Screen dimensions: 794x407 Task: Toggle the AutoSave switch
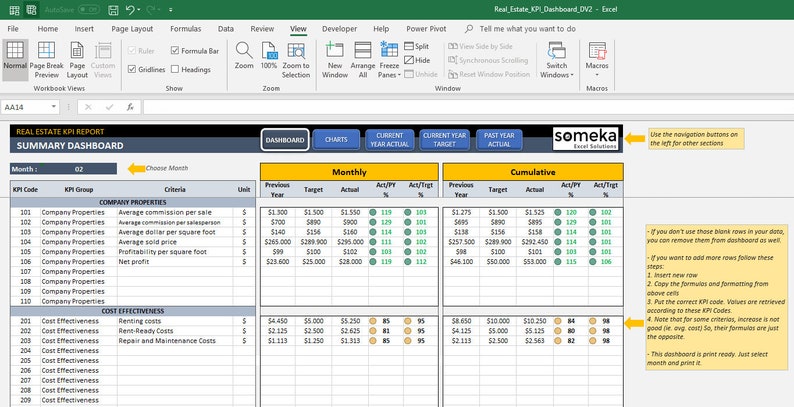point(89,10)
